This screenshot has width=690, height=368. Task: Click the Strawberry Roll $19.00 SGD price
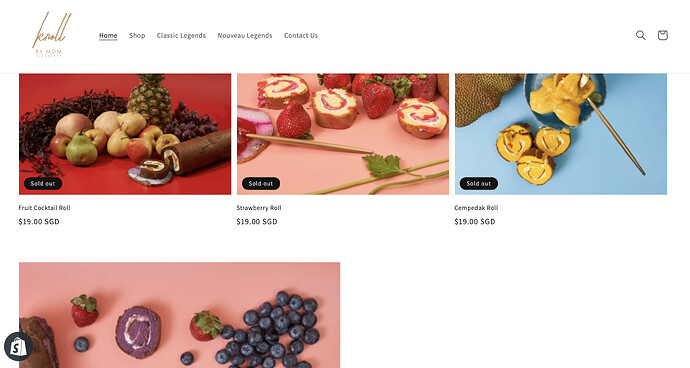pyautogui.click(x=257, y=222)
